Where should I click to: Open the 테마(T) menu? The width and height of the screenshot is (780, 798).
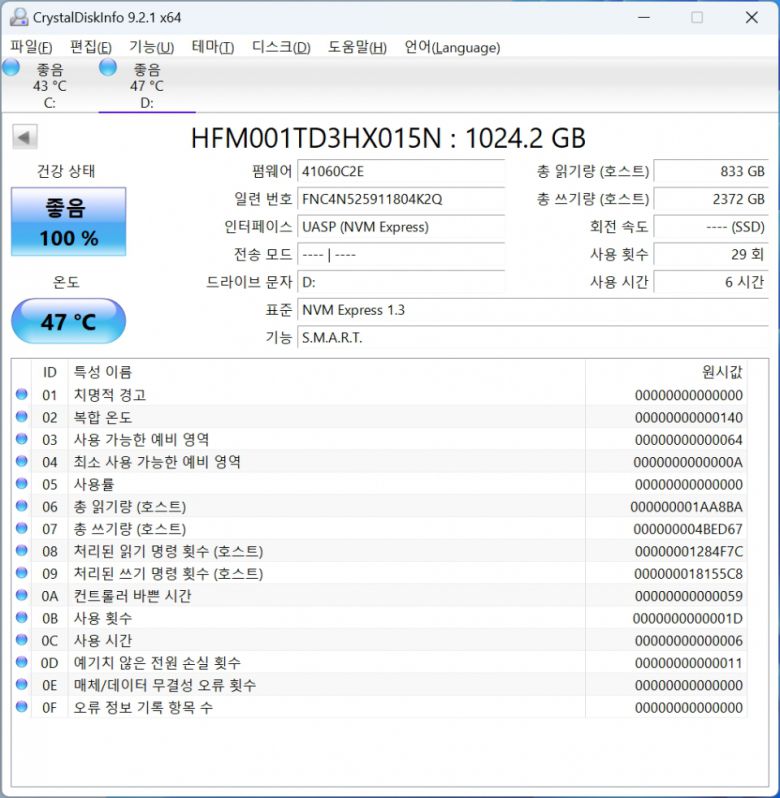click(x=212, y=47)
